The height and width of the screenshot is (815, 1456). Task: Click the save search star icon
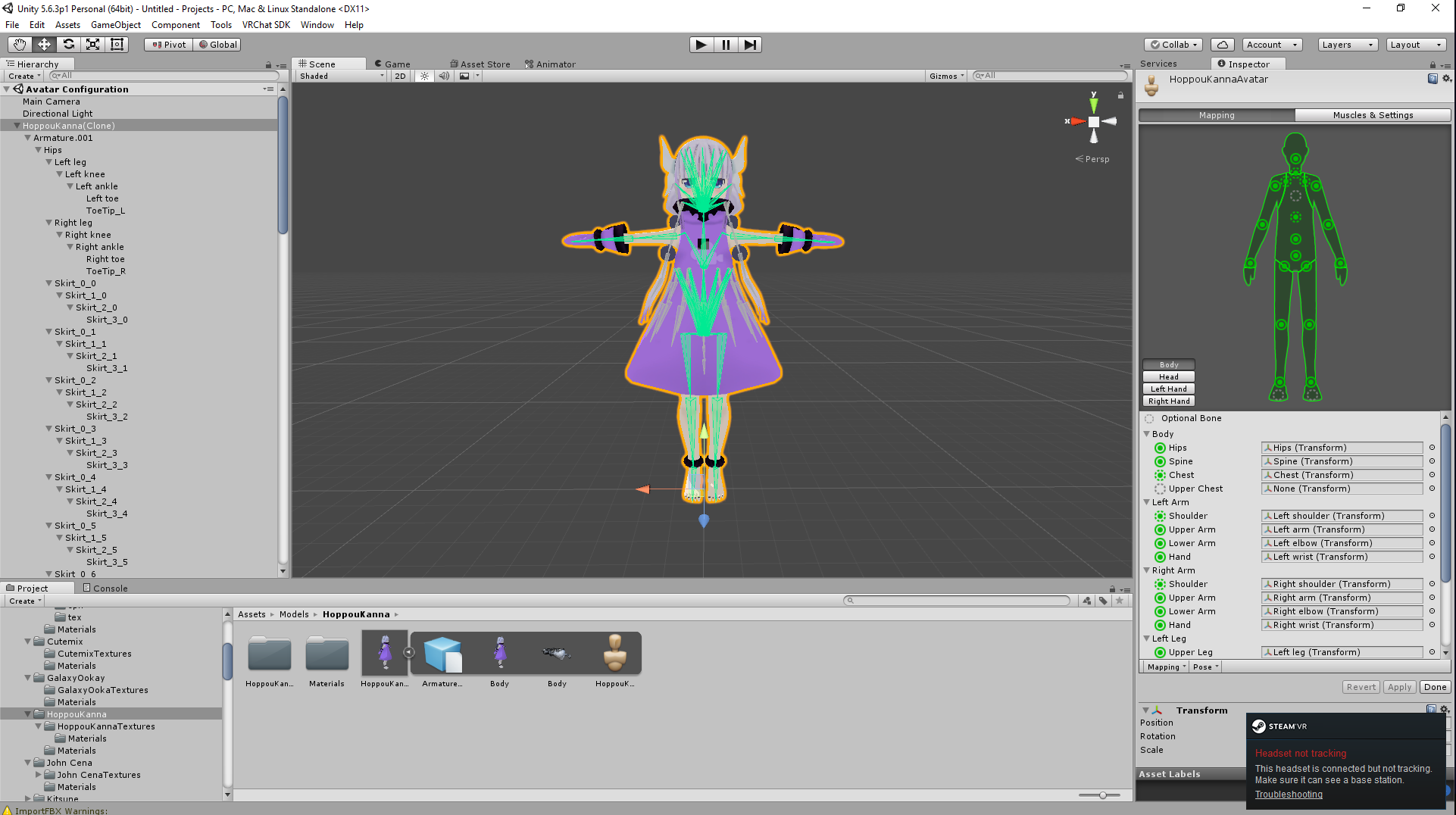pos(1120,601)
